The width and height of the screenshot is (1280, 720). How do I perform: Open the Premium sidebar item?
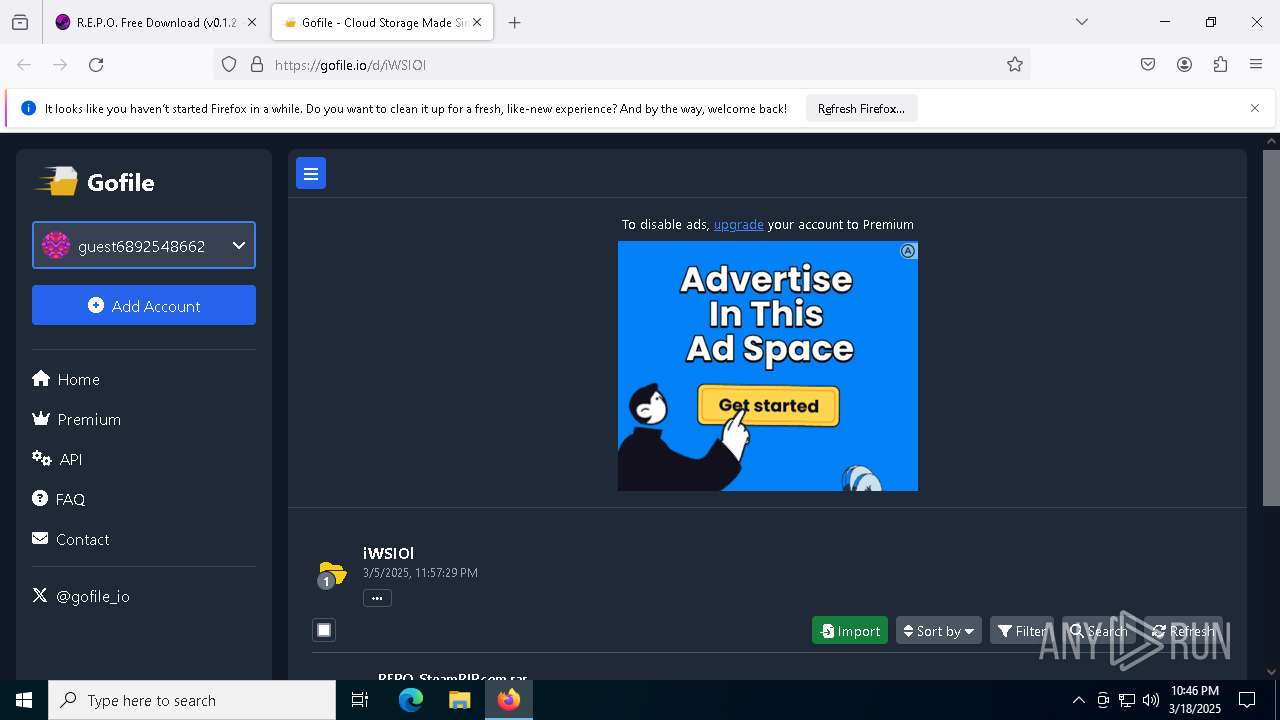(x=76, y=419)
